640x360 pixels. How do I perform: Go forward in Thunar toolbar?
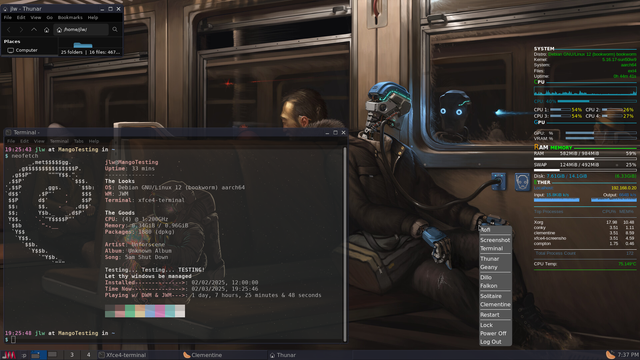(x=21, y=30)
